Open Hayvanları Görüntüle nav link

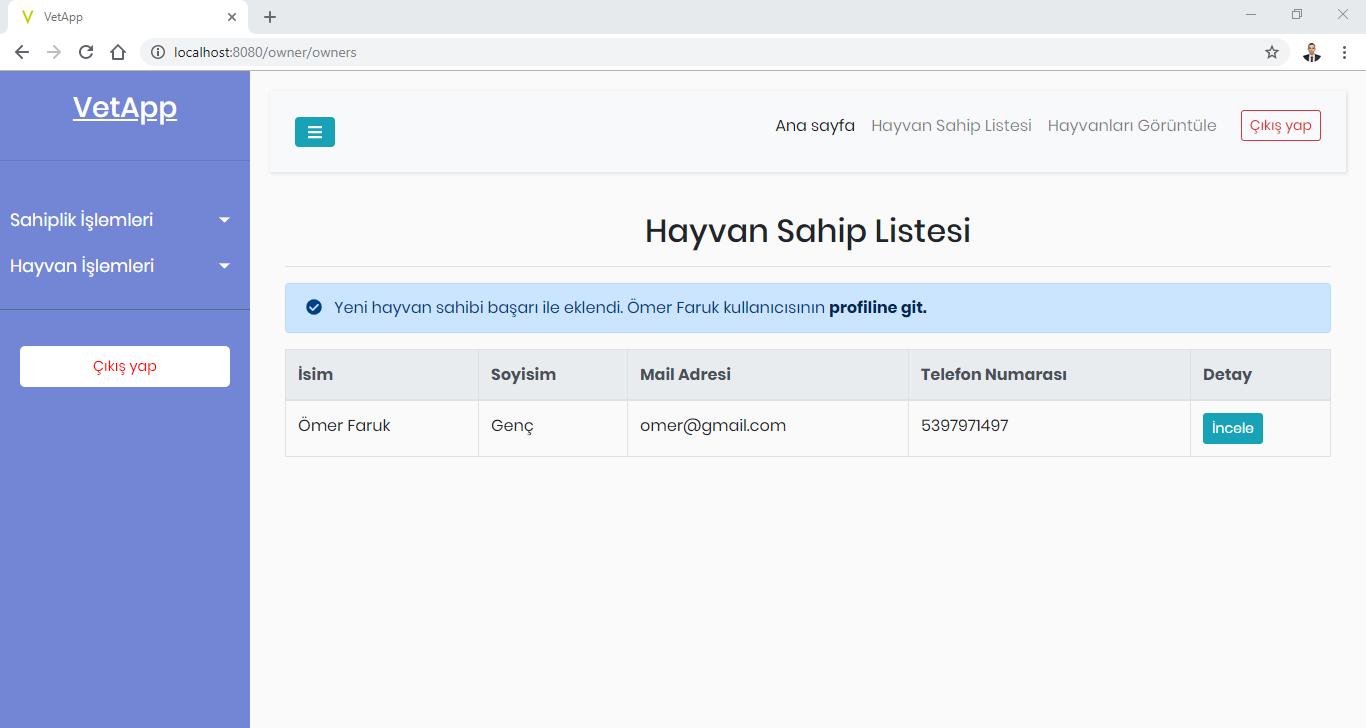click(x=1131, y=126)
